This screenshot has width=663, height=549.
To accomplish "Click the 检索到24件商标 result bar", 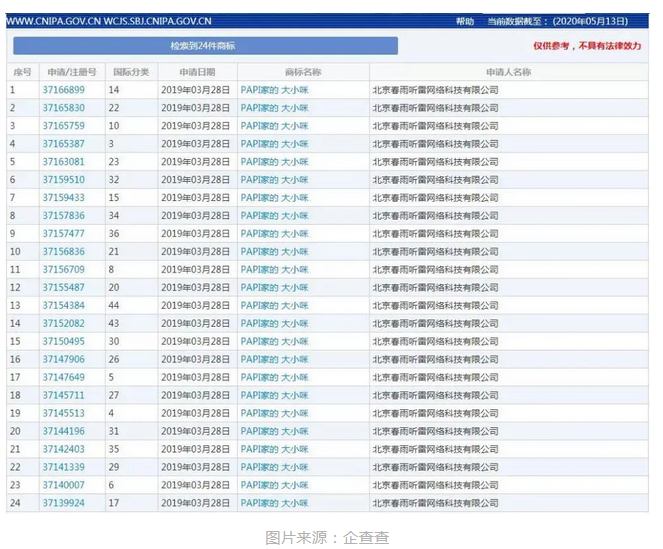I will (x=205, y=46).
